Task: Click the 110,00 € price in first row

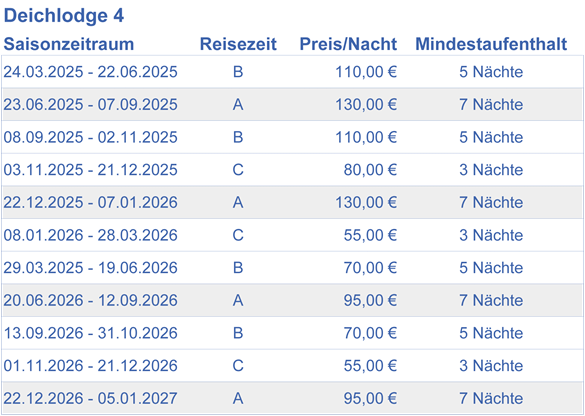Action: tap(366, 72)
